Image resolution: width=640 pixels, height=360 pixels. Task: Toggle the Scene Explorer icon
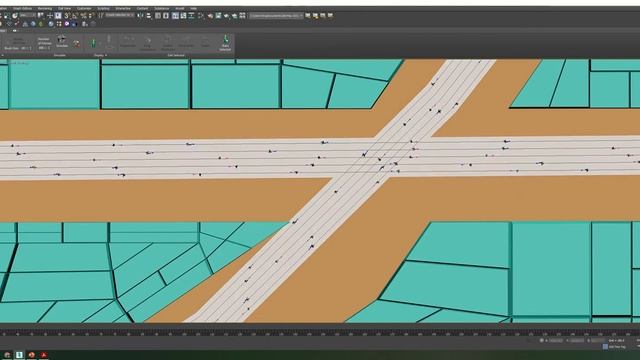pos(158,16)
